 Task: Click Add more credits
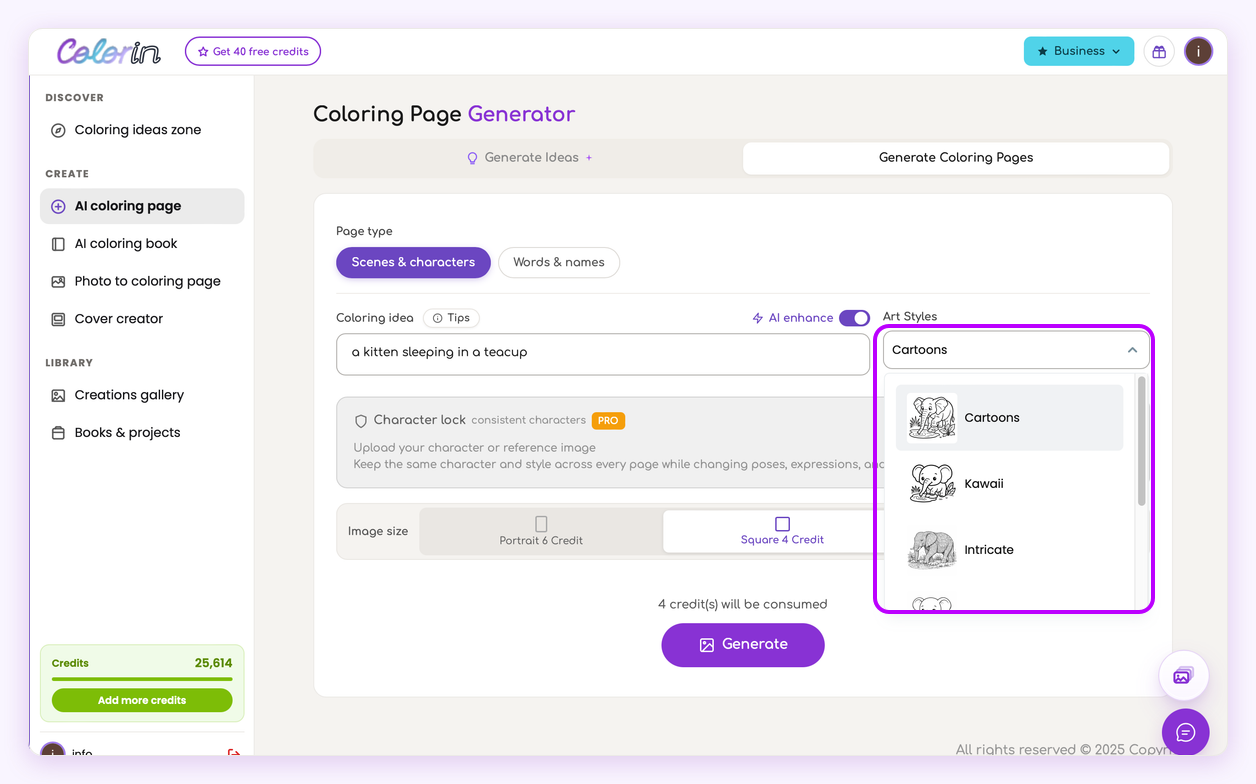142,700
